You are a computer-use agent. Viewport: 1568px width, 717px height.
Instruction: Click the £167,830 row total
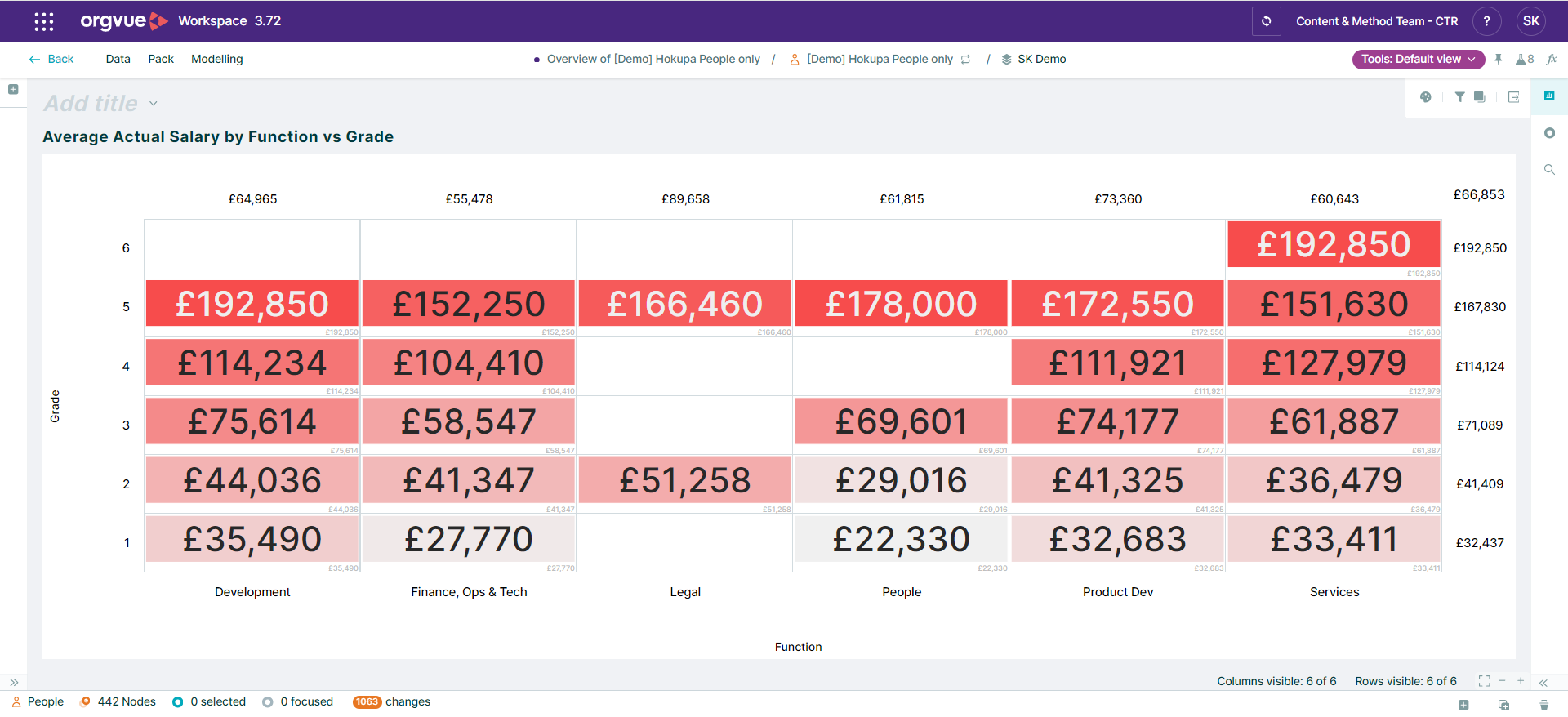(x=1480, y=307)
